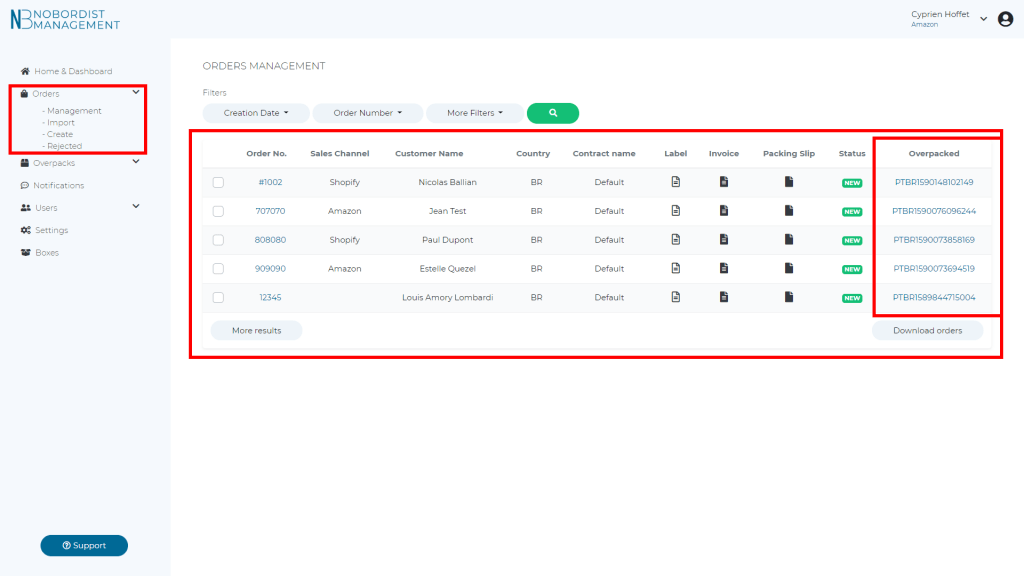The height and width of the screenshot is (576, 1024).
Task: Check the box for order #1002
Action: (x=218, y=182)
